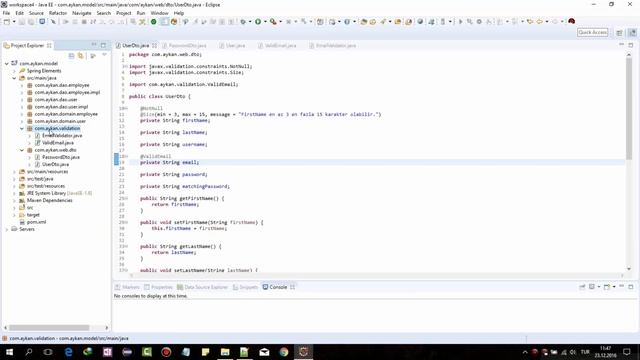The height and width of the screenshot is (360, 640).
Task: Click the Save toolbar icon
Action: click(22, 22)
